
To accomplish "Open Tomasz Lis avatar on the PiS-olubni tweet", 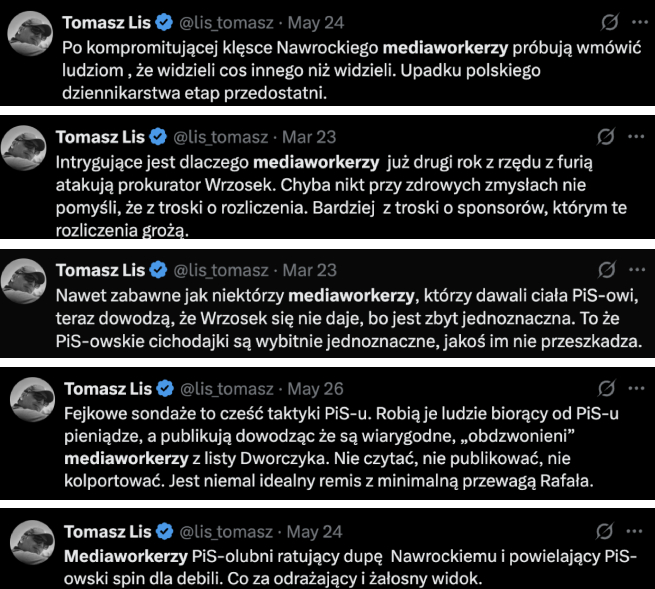I will 32,542.
